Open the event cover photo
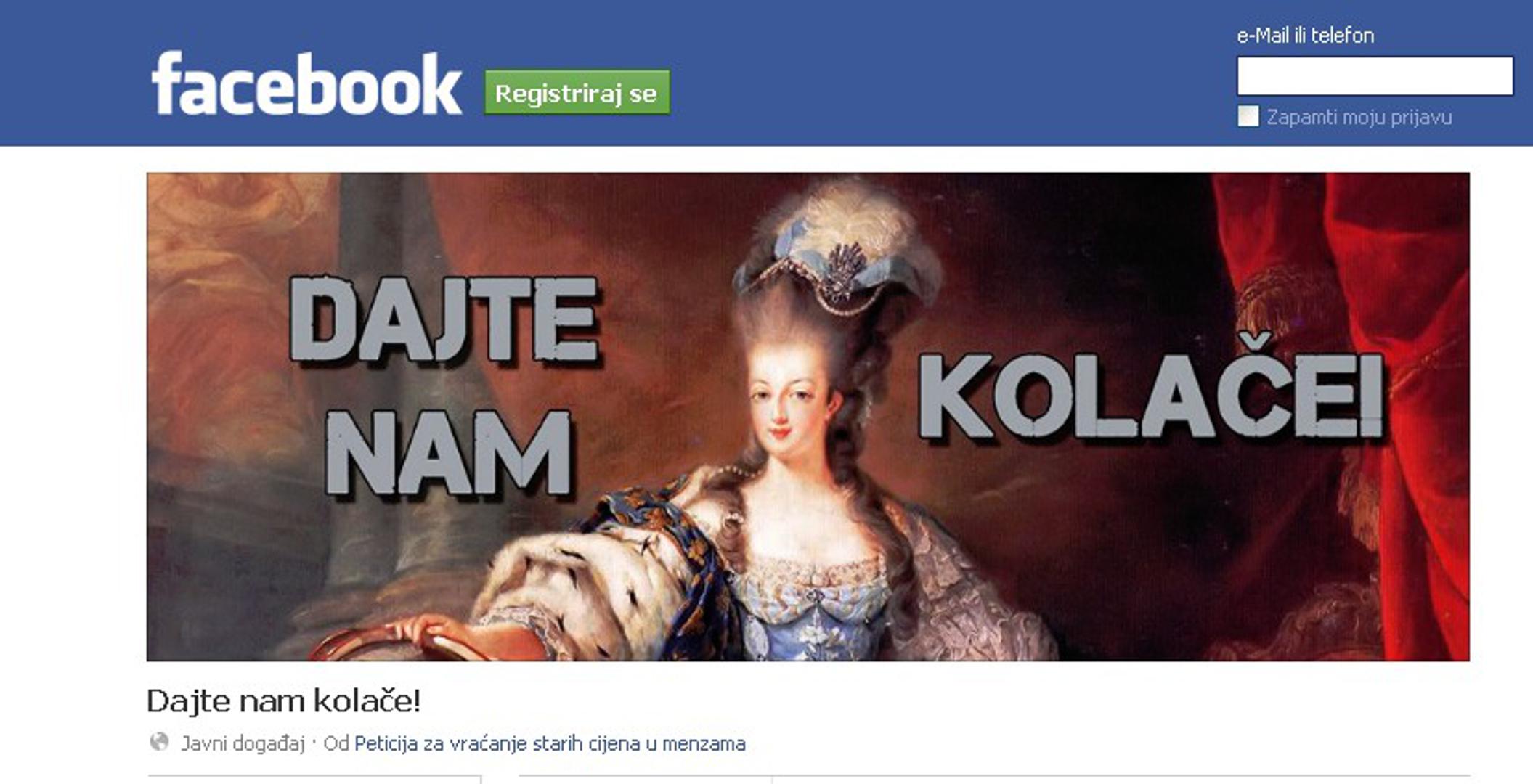 click(808, 417)
